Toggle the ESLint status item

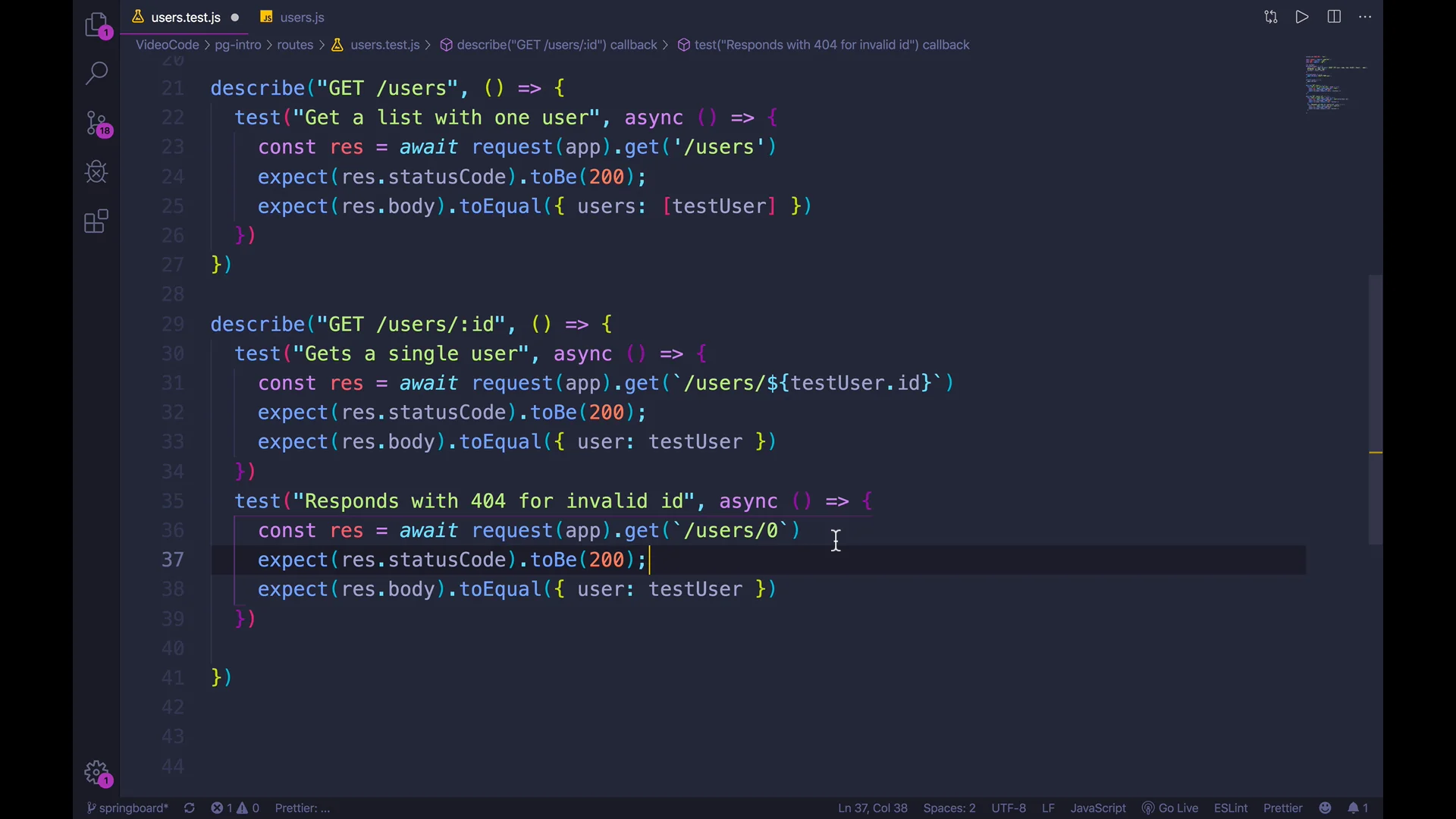(x=1229, y=808)
